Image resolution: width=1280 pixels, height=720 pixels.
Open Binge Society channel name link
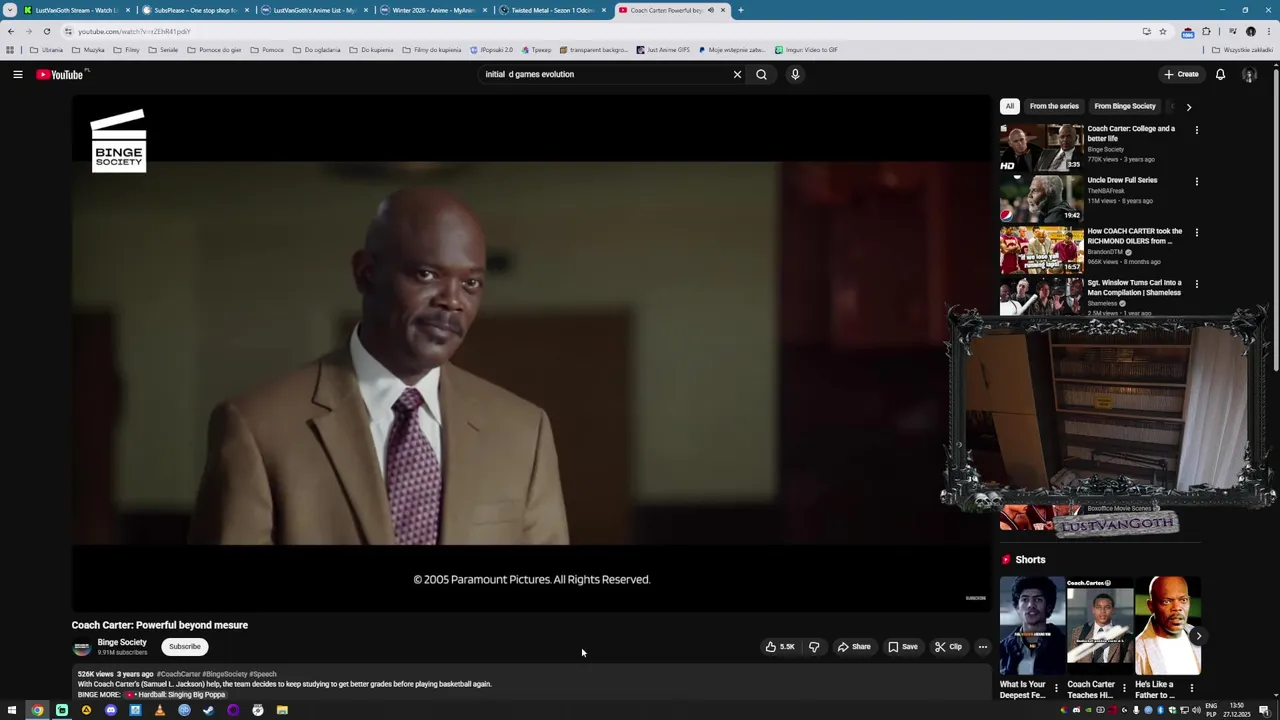point(122,643)
